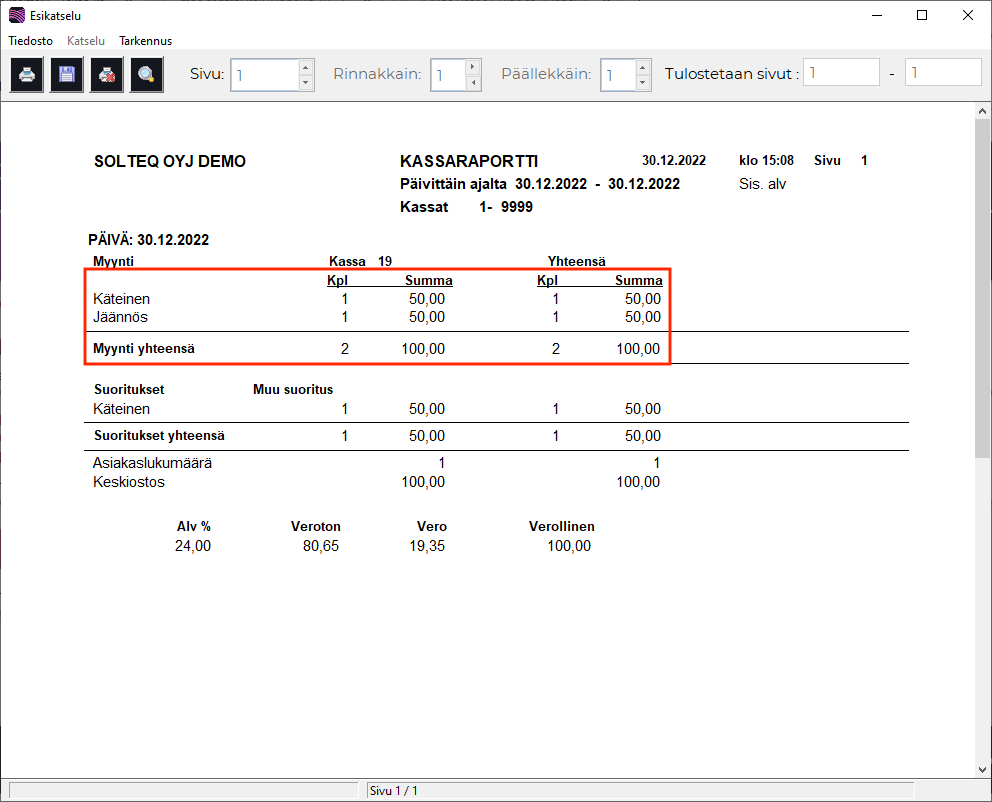Increase the Päällekkäin value with up arrow
This screenshot has width=992, height=802.
coord(643,67)
